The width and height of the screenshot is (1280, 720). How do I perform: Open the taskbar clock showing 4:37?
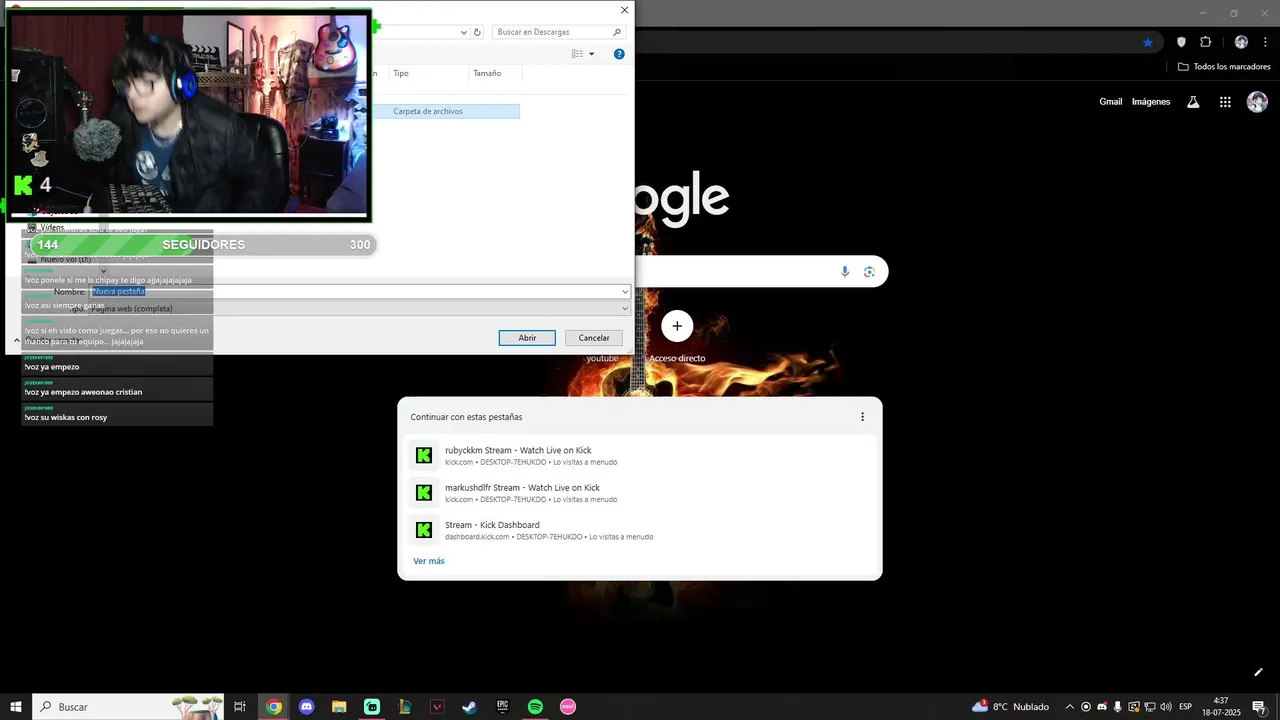coord(1221,707)
